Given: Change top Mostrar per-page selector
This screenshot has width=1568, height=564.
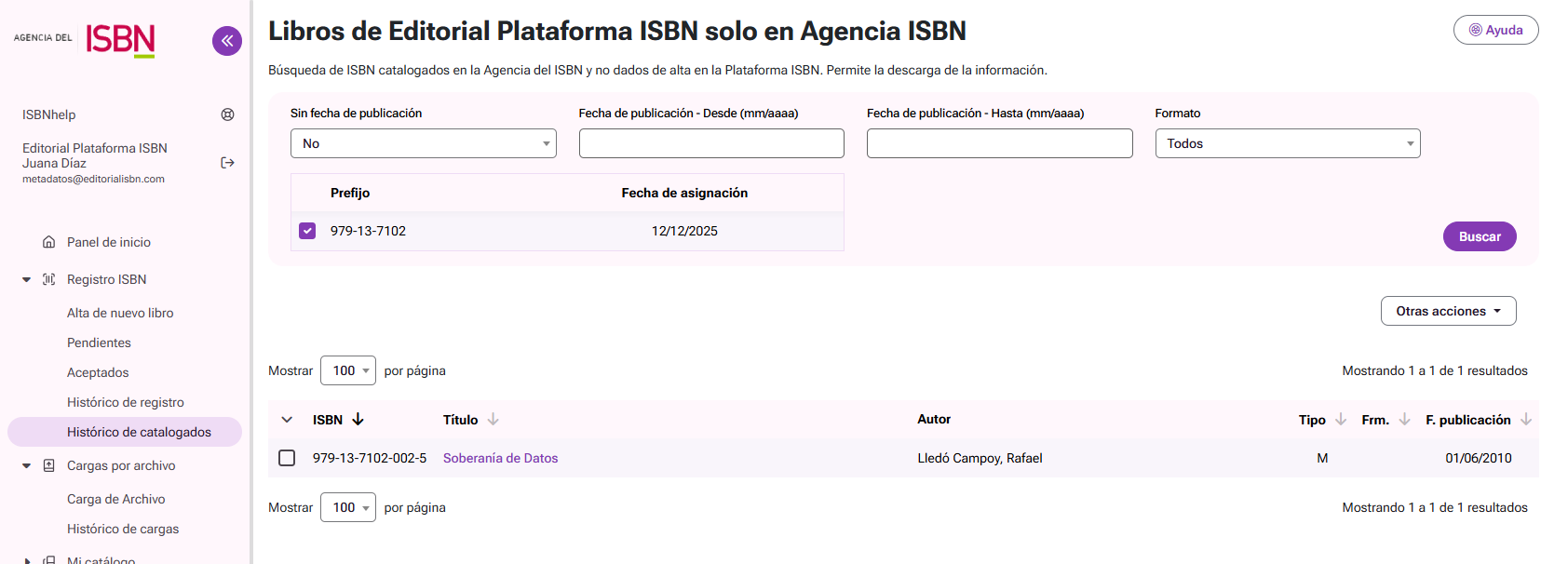Looking at the screenshot, I should tap(348, 370).
